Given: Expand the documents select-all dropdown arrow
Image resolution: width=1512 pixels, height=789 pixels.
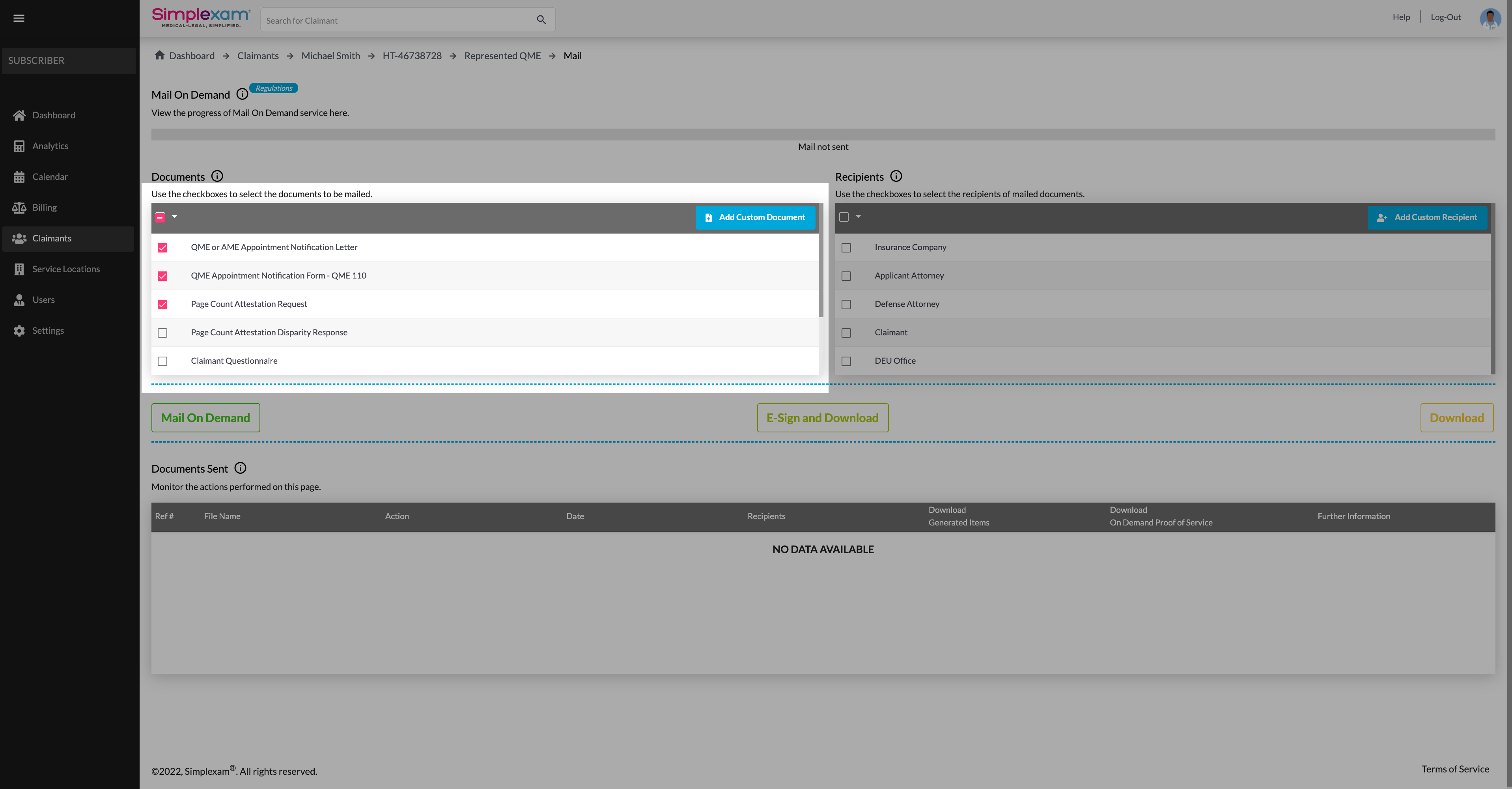Looking at the screenshot, I should pos(174,217).
